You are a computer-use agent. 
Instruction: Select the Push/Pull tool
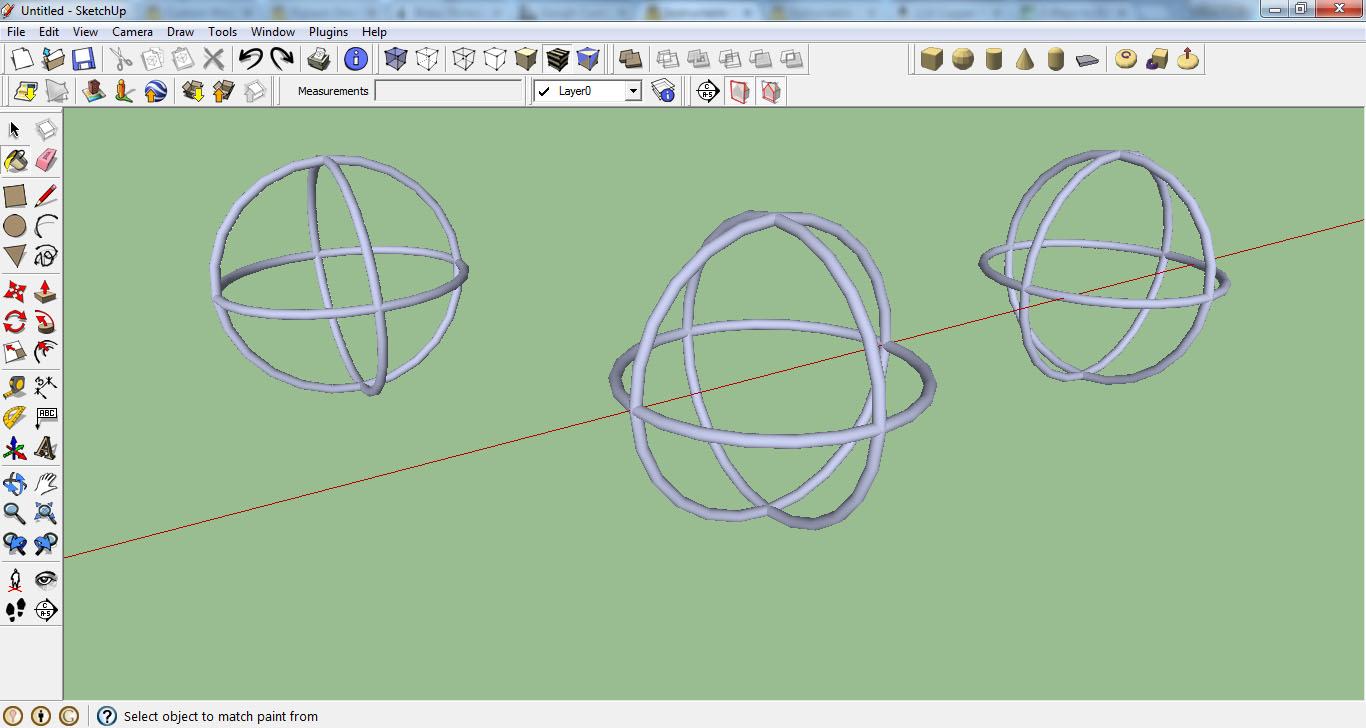coord(46,292)
